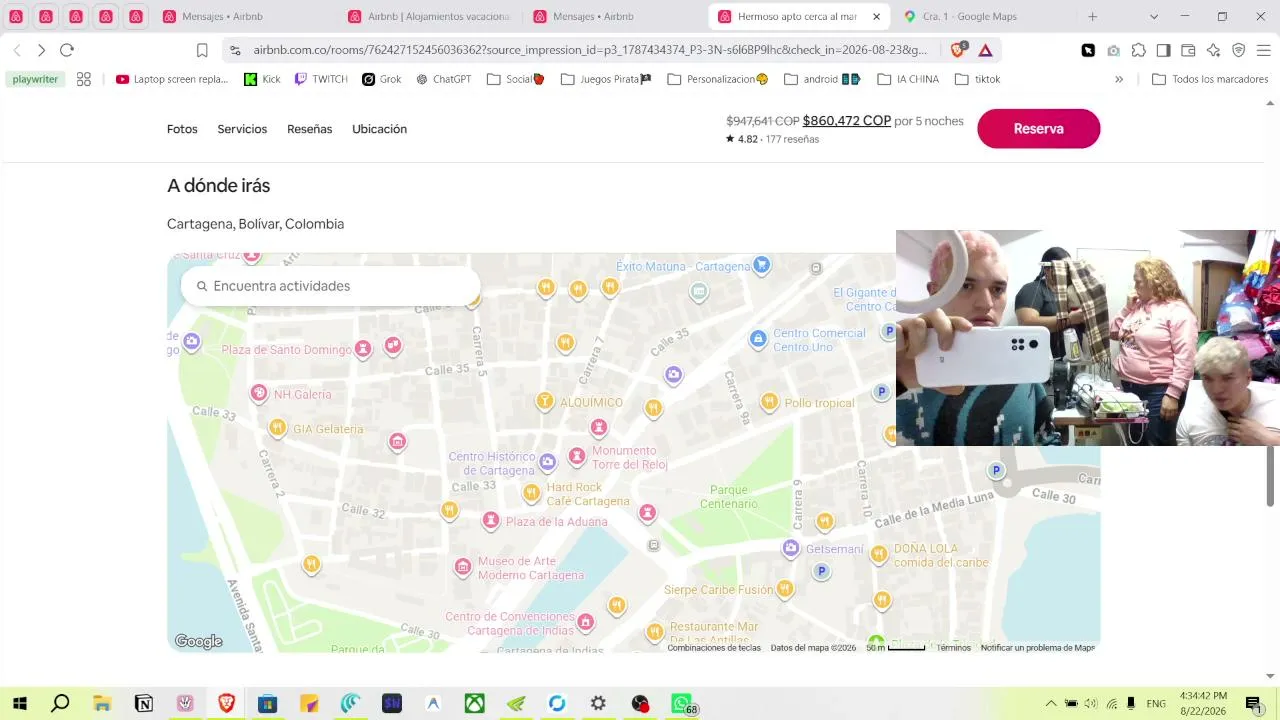
Task: Open the ChatGPT bookmark
Action: 443,79
